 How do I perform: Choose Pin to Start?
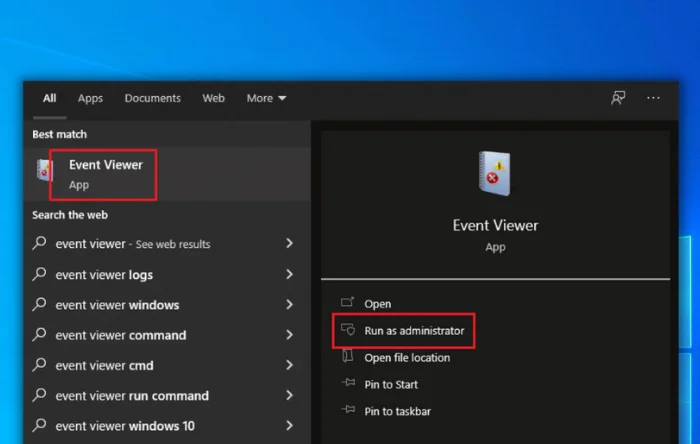point(391,384)
